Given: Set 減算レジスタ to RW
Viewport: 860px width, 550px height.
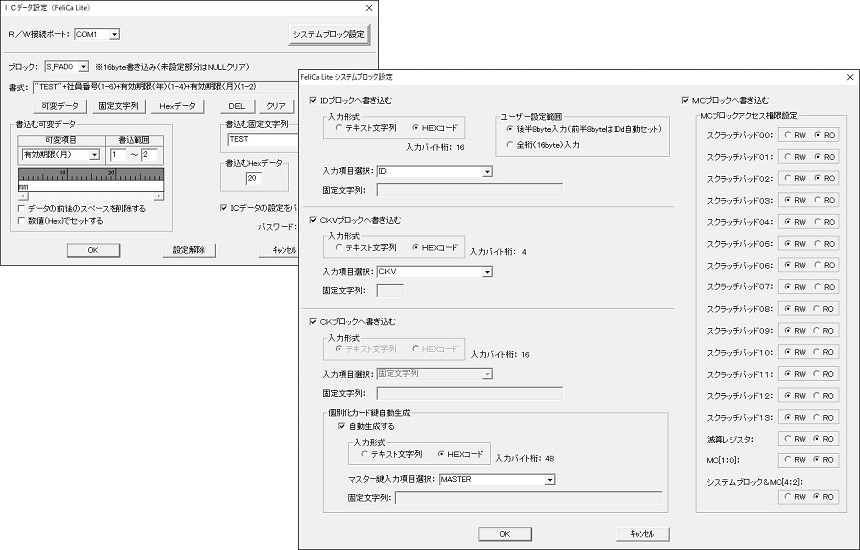Looking at the screenshot, I should click(788, 439).
